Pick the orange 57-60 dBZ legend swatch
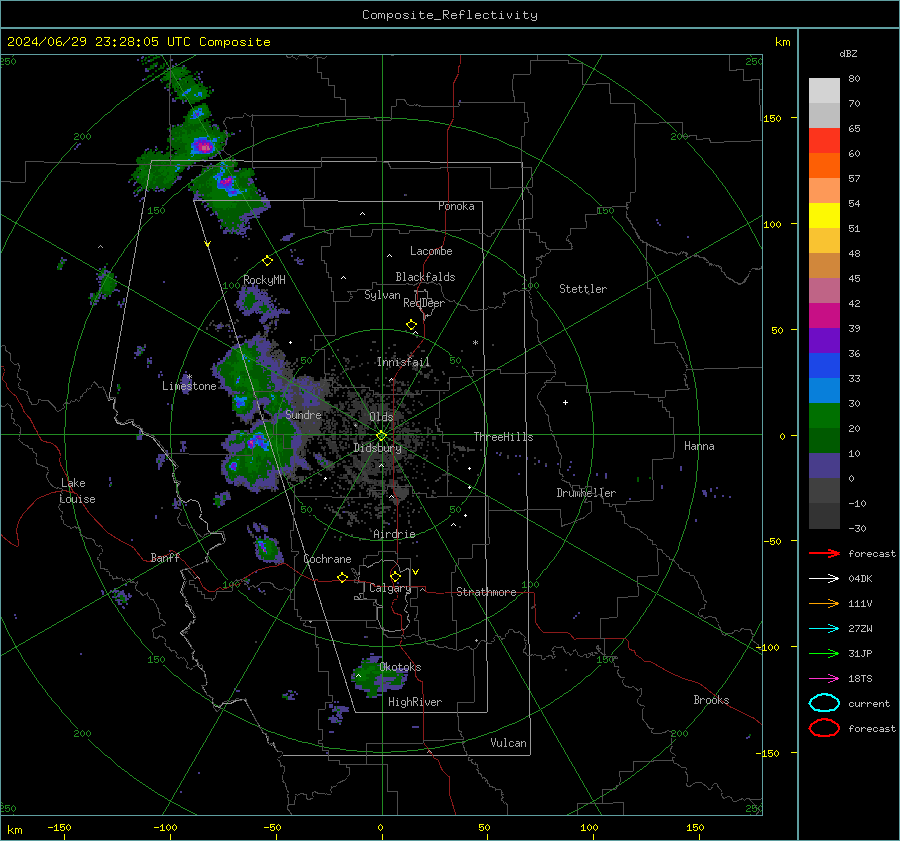 tap(824, 166)
